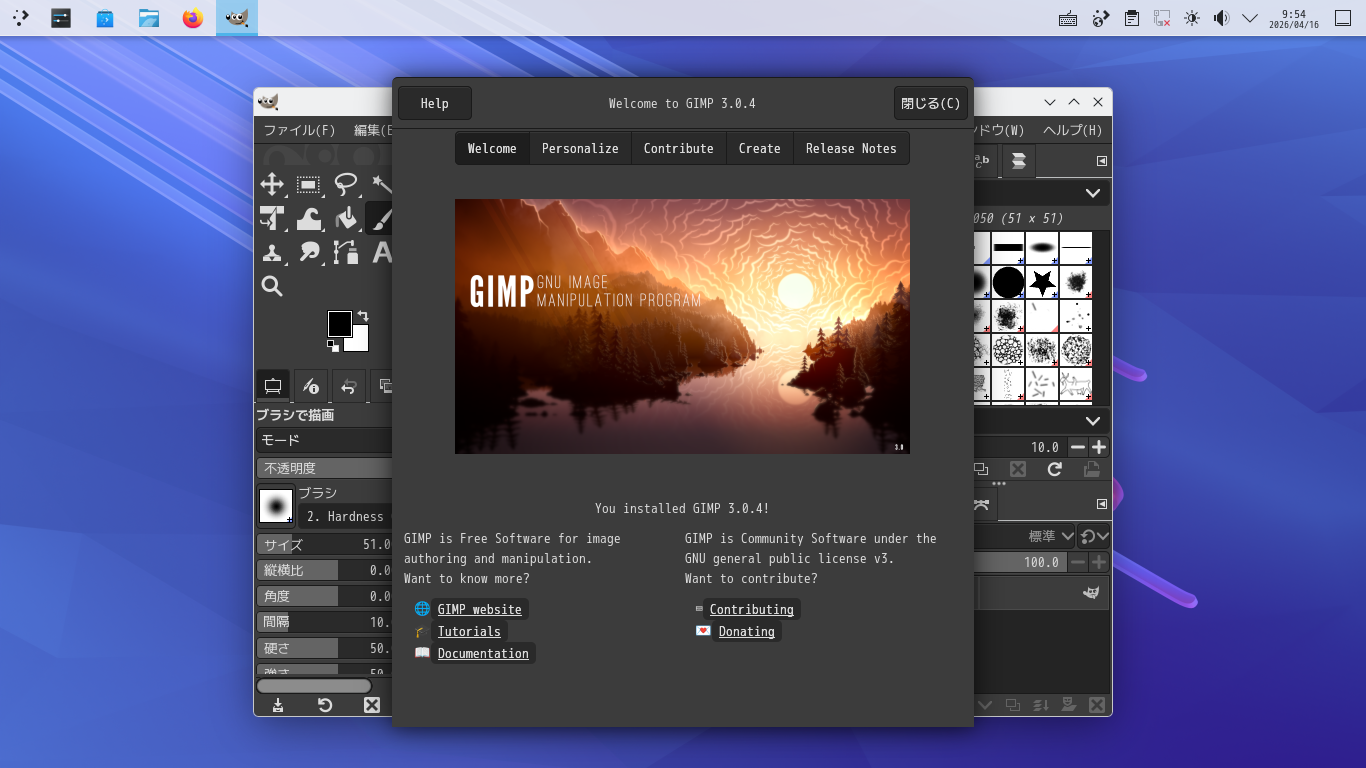Image resolution: width=1366 pixels, height=768 pixels.
Task: Pick the Bucket Fill tool
Action: pyautogui.click(x=346, y=218)
